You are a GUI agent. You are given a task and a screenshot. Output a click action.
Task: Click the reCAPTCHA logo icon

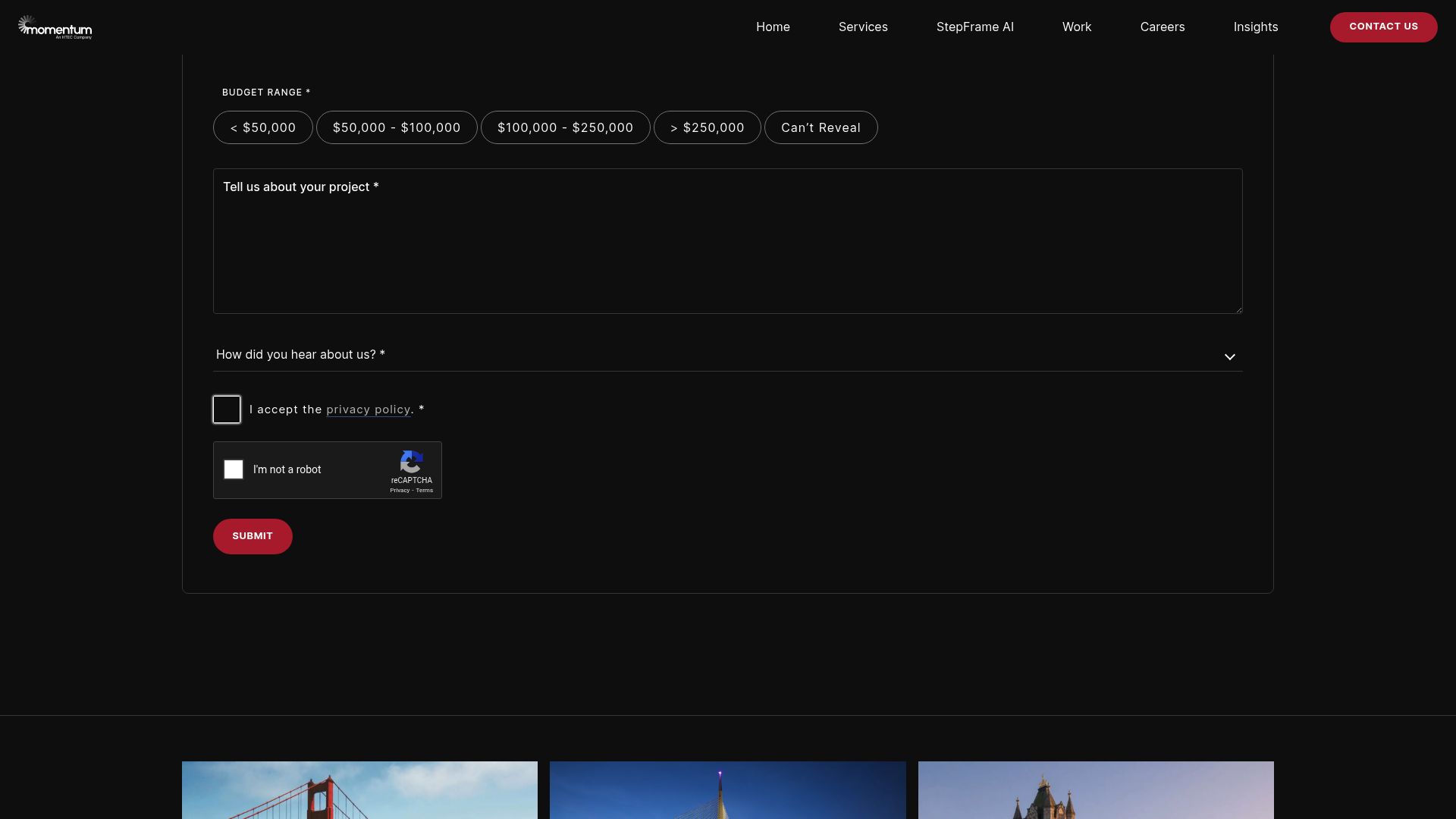[x=411, y=462]
